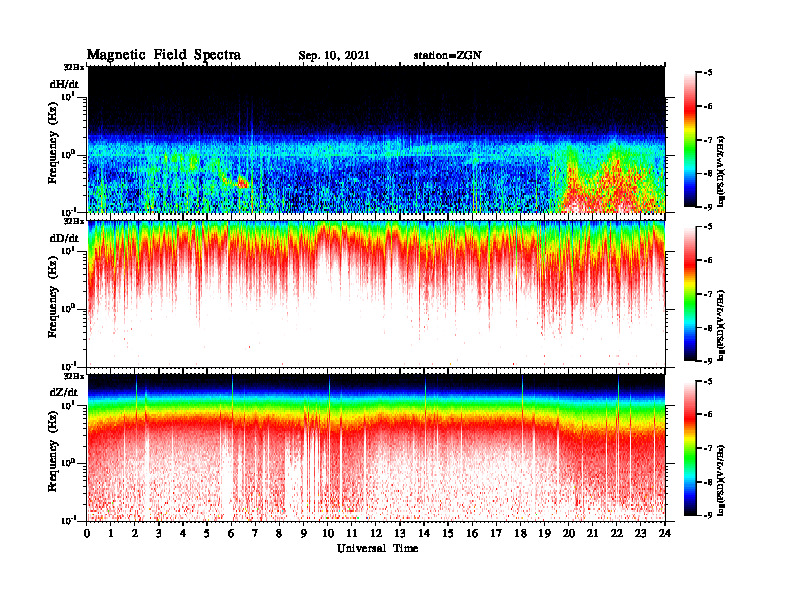
Task: Click hour tick label 7 on time axis
Action: coord(256,534)
